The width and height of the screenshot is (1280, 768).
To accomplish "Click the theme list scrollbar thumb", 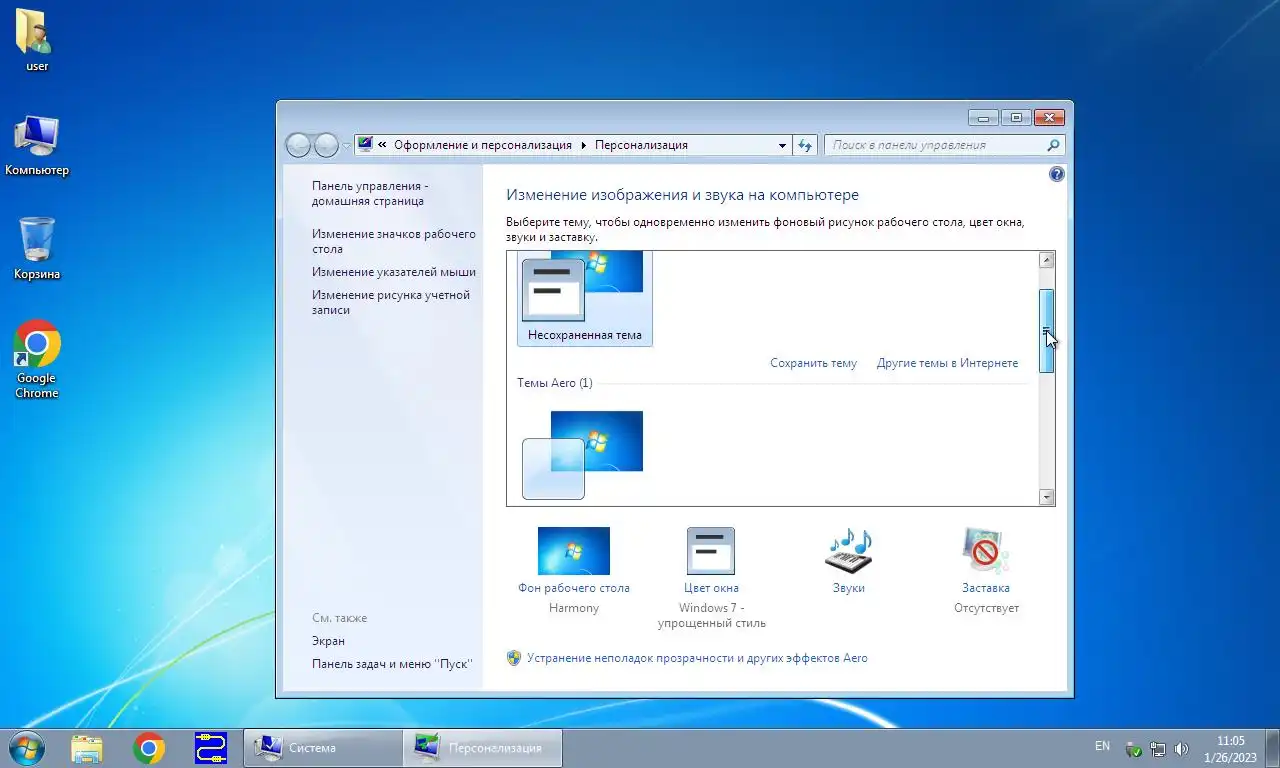I will (1047, 331).
